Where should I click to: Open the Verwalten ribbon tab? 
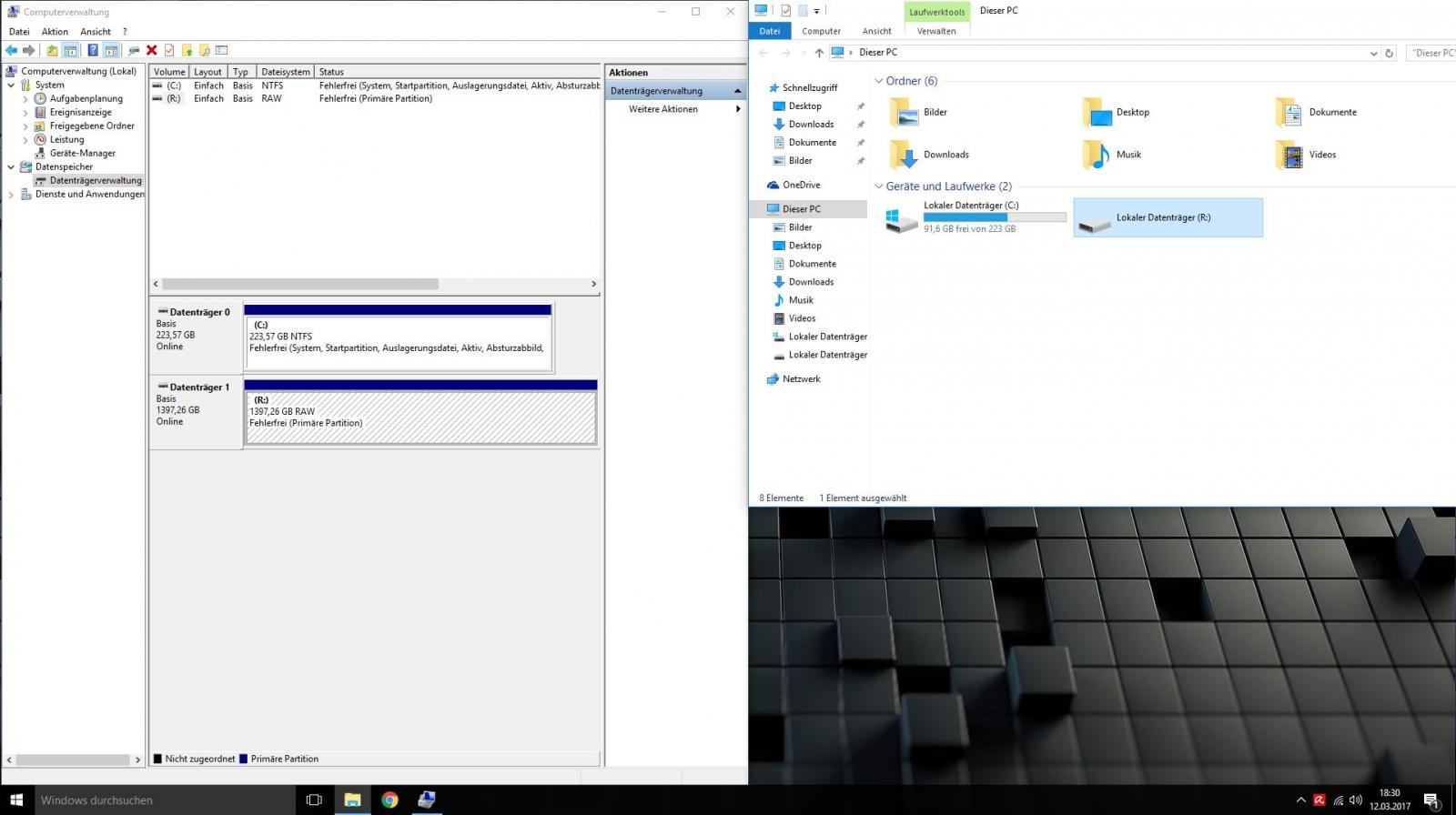(x=936, y=31)
